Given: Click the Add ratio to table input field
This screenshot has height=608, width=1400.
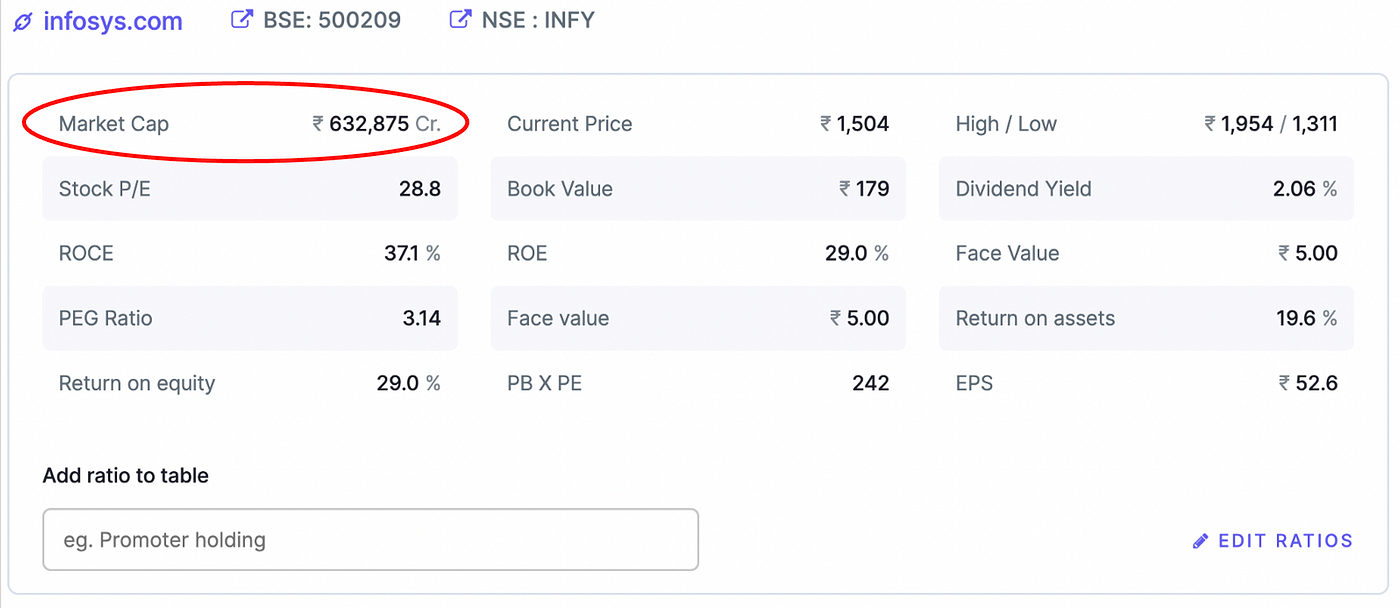Looking at the screenshot, I should pyautogui.click(x=370, y=539).
